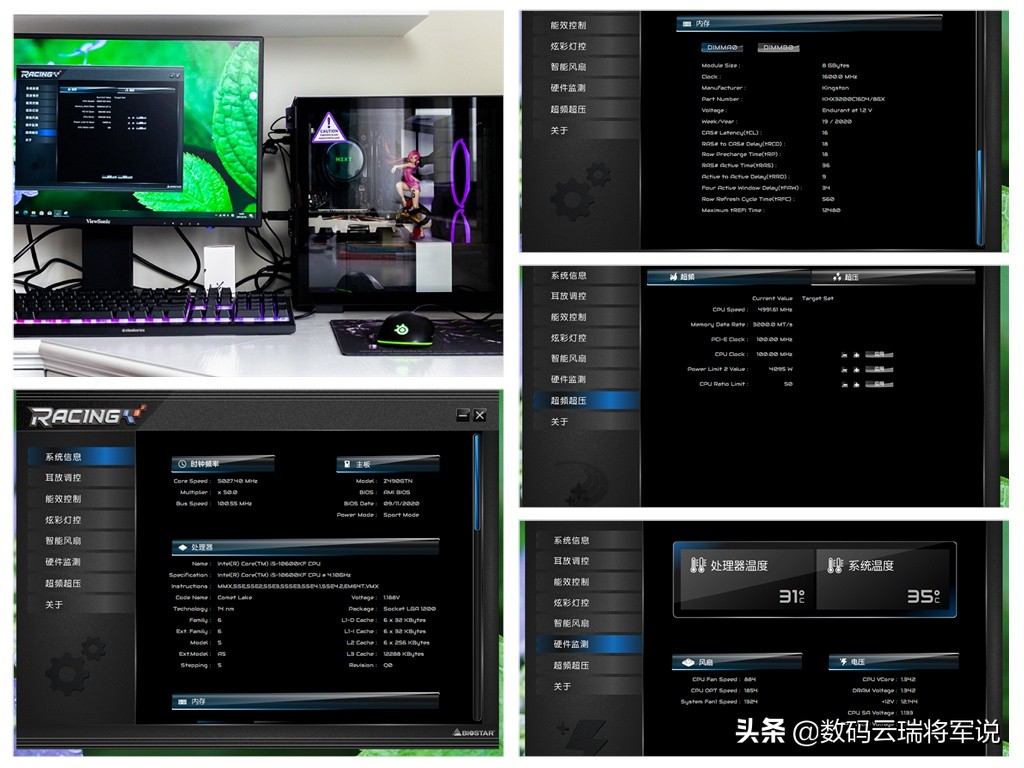Click the "Sport Mode" power mode value
Image resolution: width=1024 pixels, height=768 pixels.
point(401,515)
